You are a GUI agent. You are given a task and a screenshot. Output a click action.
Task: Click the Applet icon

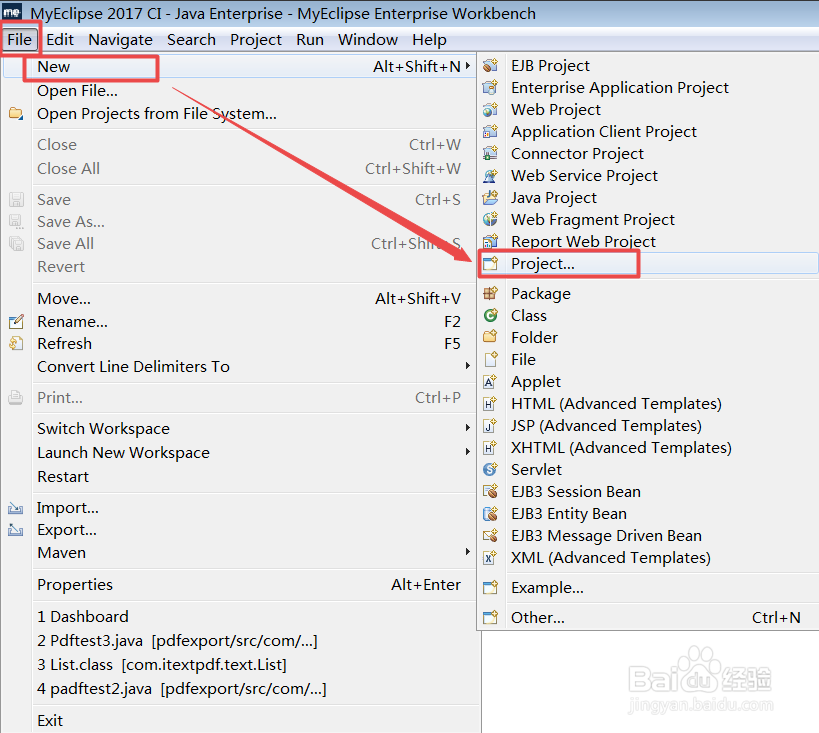coord(490,382)
